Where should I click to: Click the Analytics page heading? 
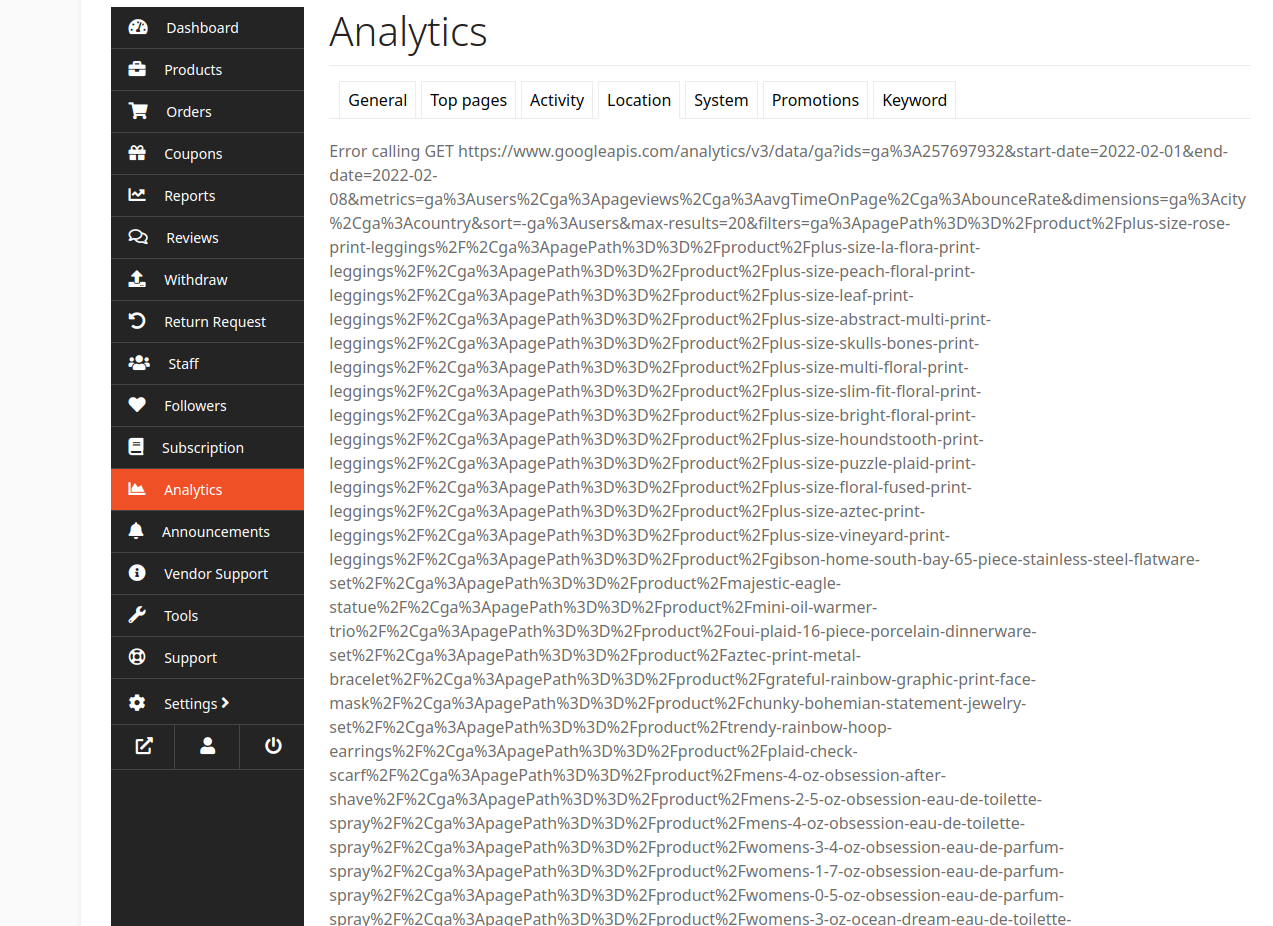click(408, 33)
